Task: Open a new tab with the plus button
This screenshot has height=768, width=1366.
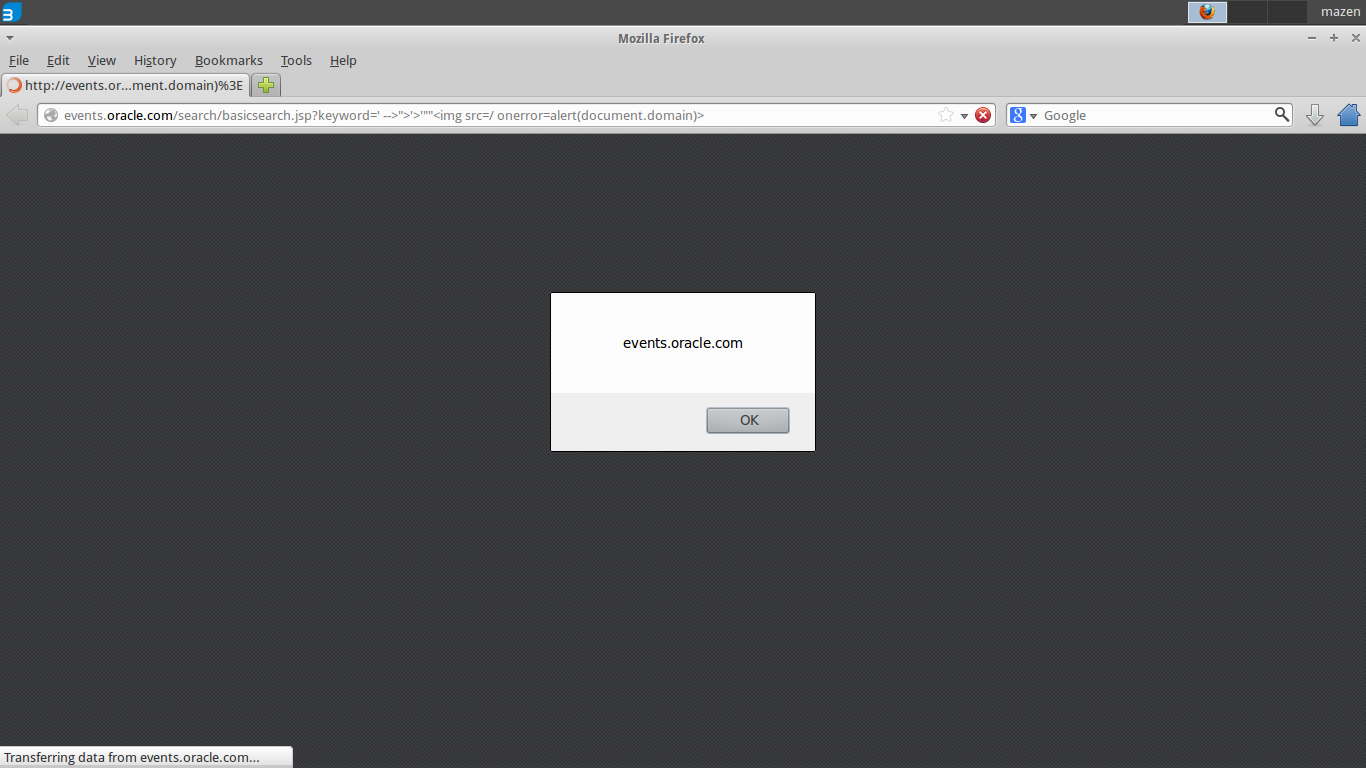Action: tap(266, 85)
